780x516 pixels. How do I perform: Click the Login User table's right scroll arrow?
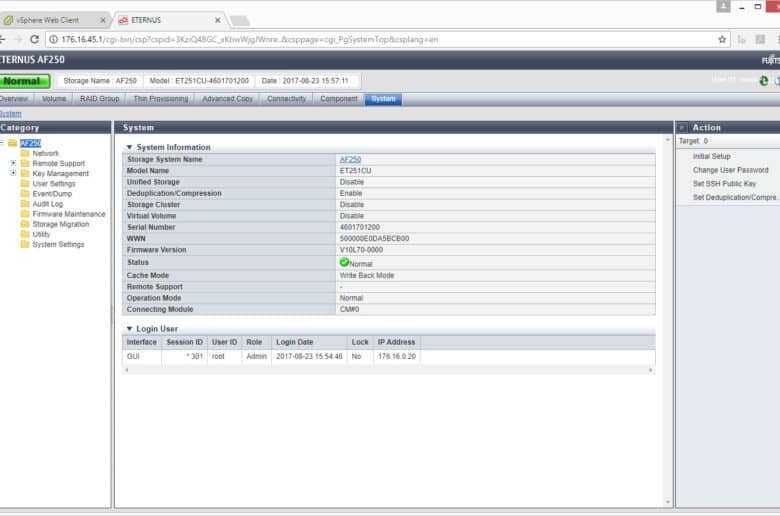pyautogui.click(x=650, y=370)
